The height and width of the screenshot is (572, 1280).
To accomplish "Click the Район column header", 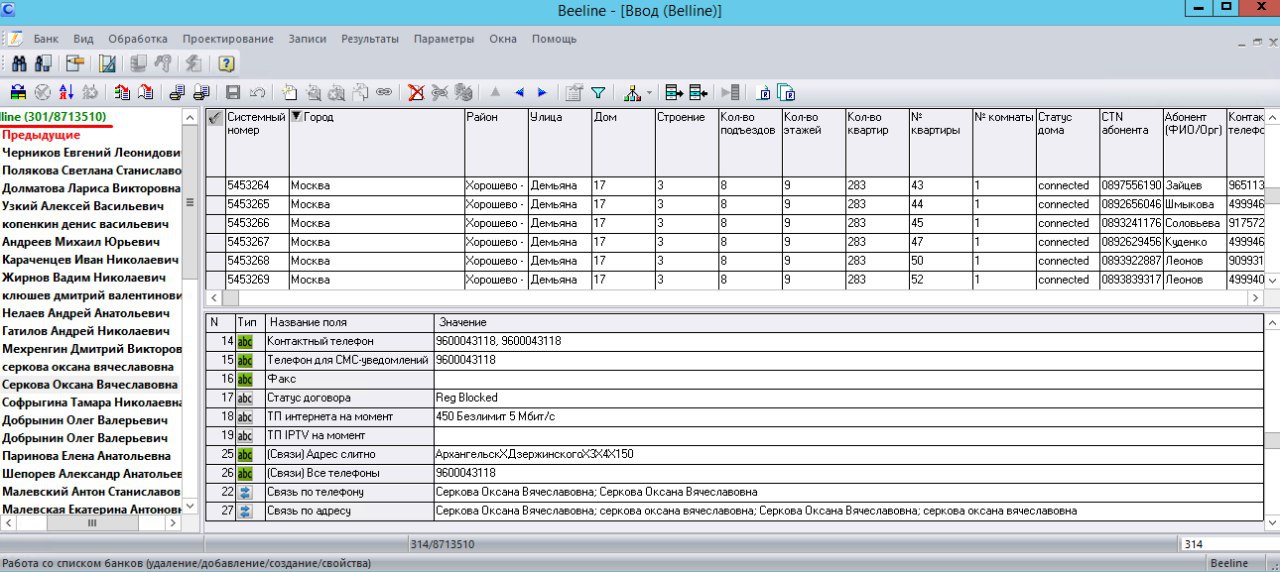I will [495, 143].
